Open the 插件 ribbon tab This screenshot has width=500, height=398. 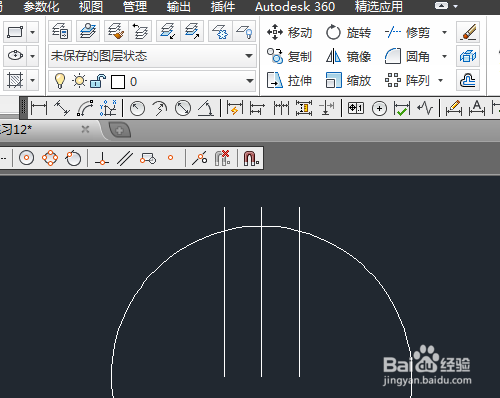(x=223, y=7)
